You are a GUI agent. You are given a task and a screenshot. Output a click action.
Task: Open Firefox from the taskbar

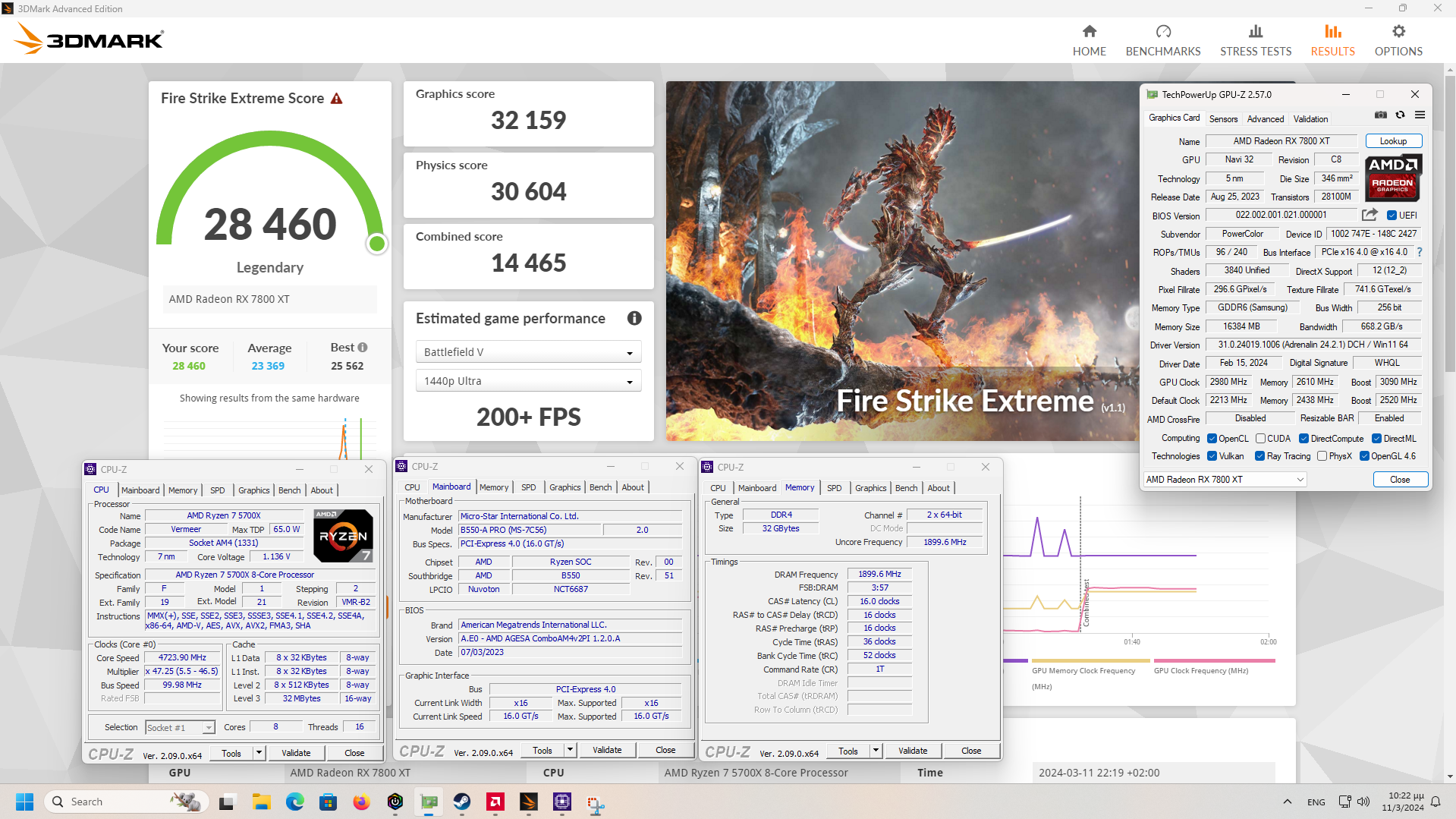(361, 802)
